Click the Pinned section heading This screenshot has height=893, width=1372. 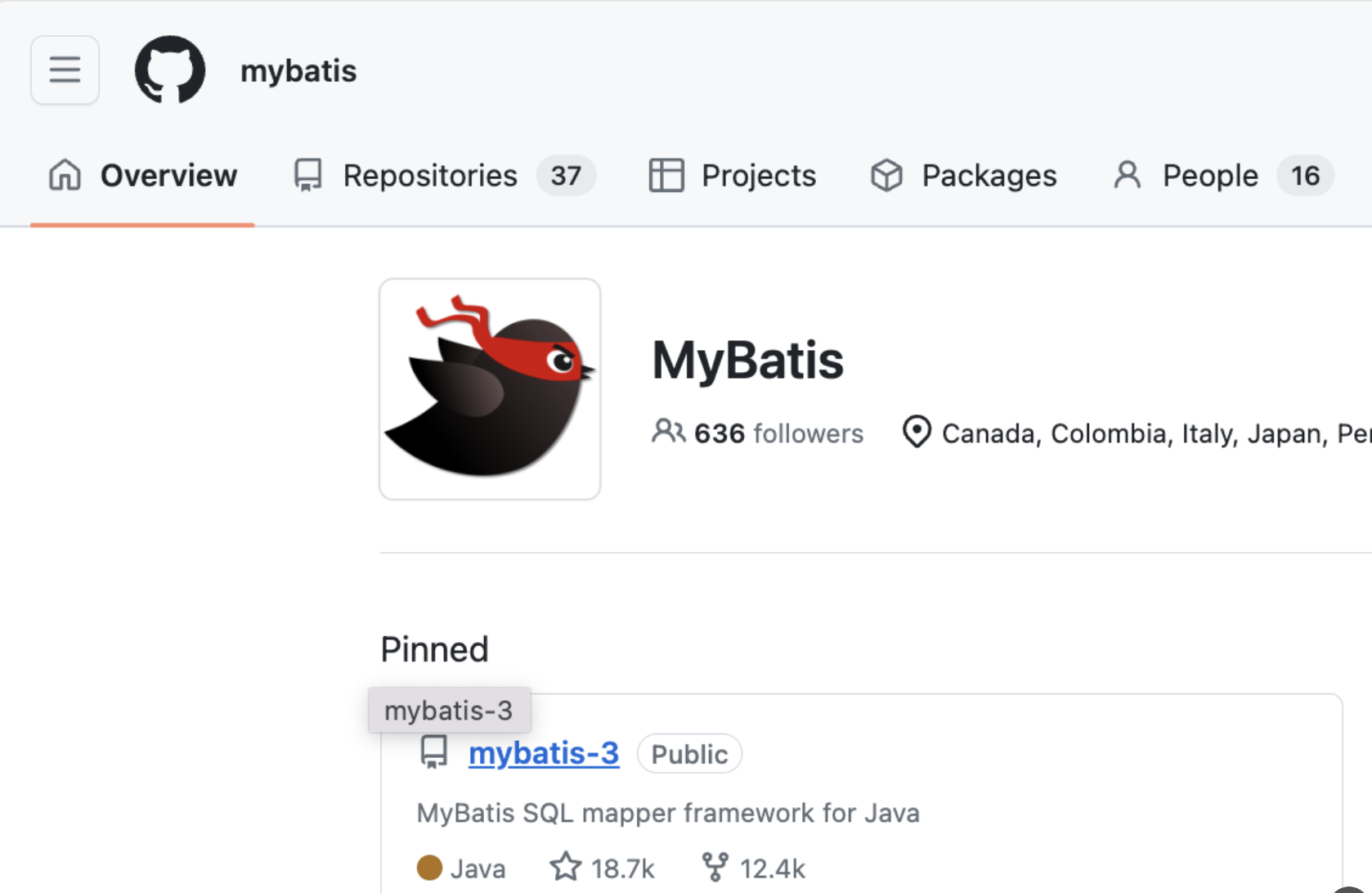[434, 649]
